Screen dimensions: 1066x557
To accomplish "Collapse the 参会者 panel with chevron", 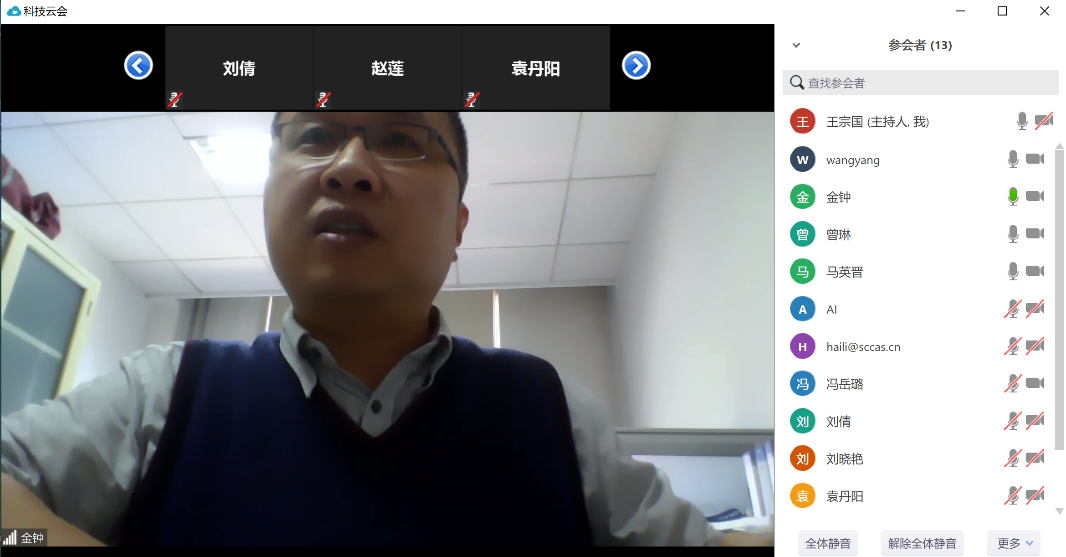I will 797,45.
